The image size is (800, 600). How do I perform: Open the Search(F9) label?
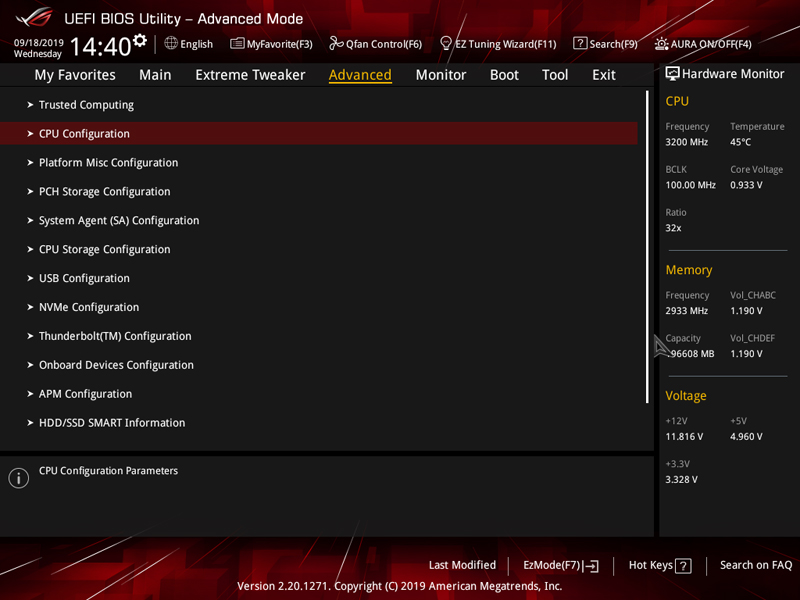pos(613,44)
